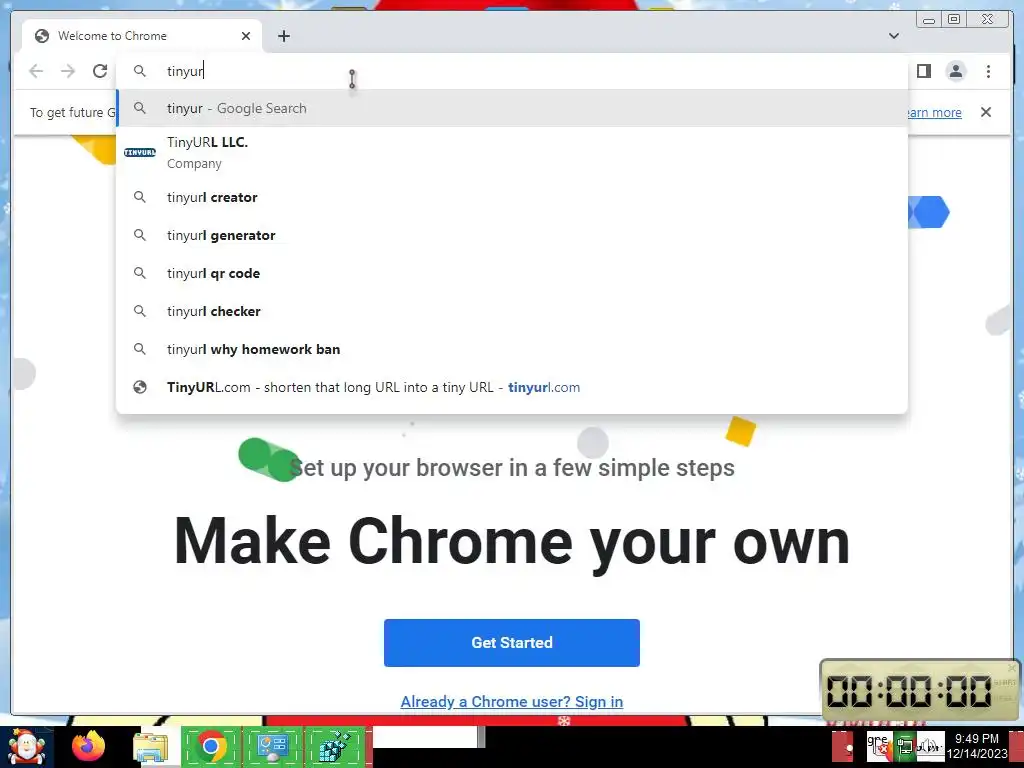Click the magnifier beside 'tinyurl checker'
The height and width of the screenshot is (768, 1024).
(140, 311)
